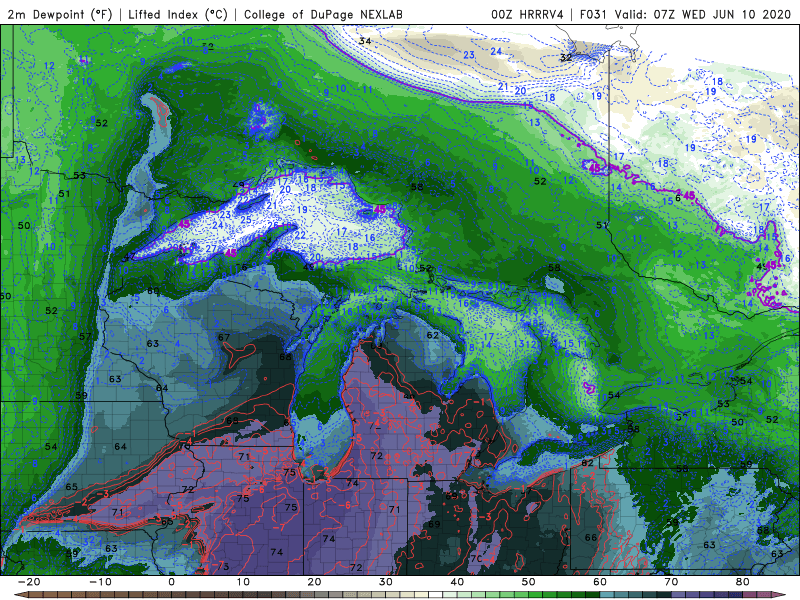Click the black 34 value at the map top
This screenshot has width=800, height=600.
[364, 41]
